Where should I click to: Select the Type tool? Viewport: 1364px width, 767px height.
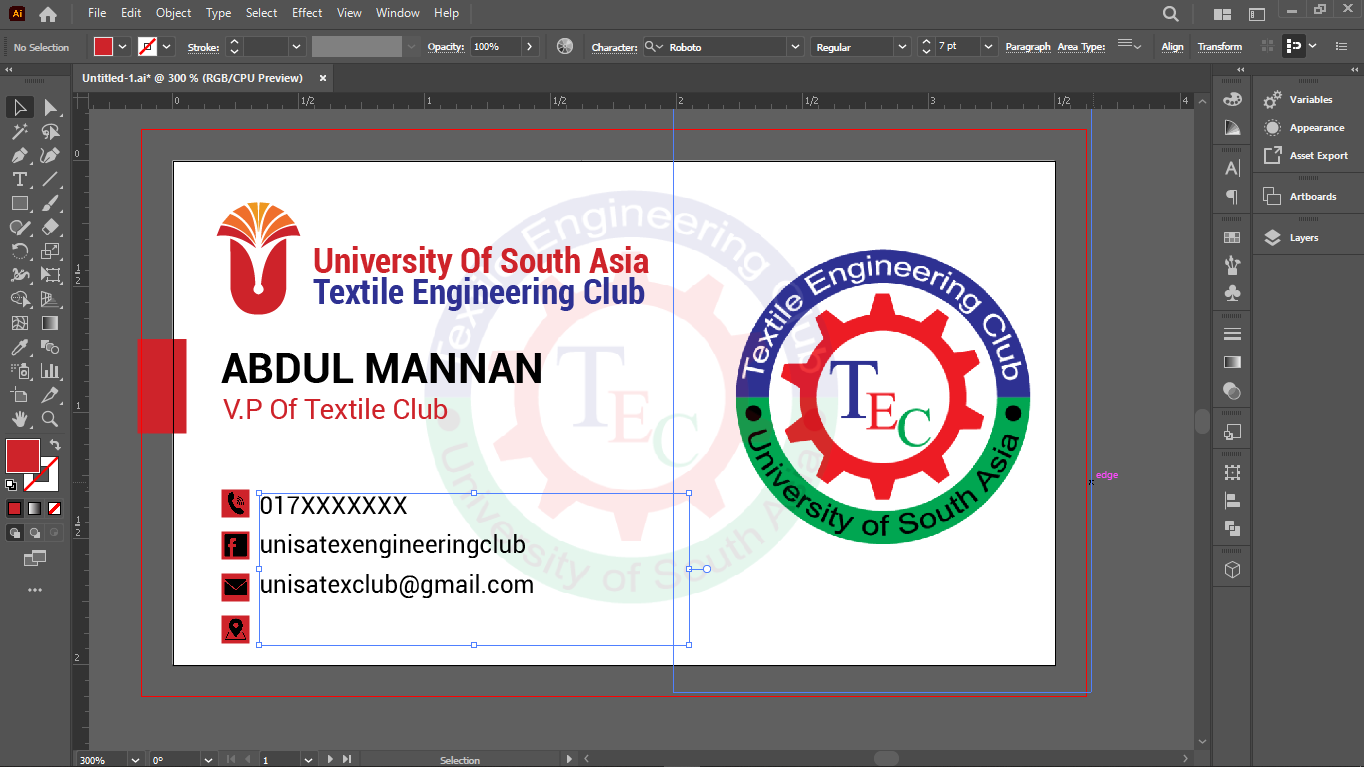pos(20,179)
